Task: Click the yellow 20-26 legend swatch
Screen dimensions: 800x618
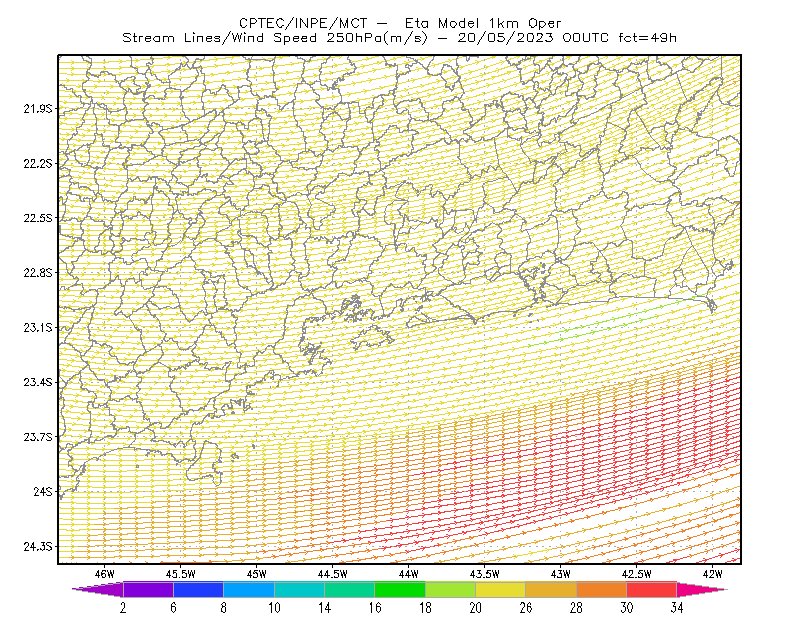Action: point(501,589)
